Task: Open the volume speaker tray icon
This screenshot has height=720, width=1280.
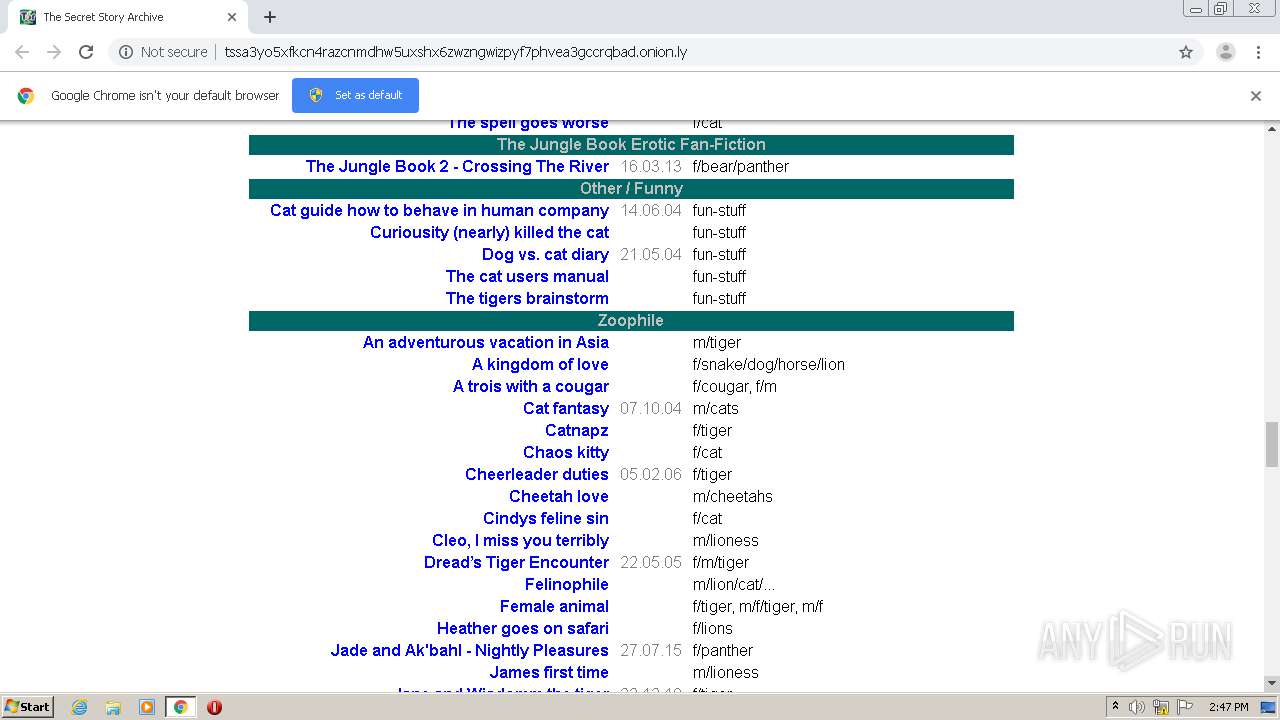Action: (x=1137, y=707)
